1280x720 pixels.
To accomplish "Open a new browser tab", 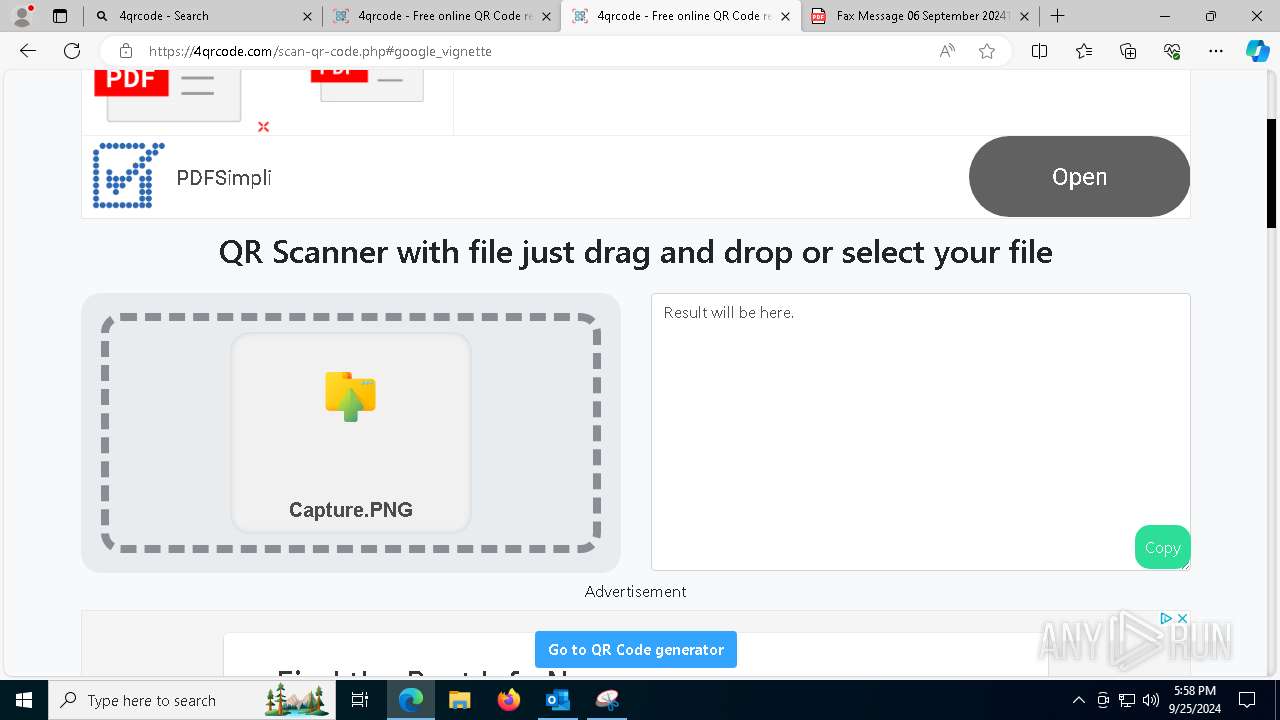I will click(x=1057, y=16).
